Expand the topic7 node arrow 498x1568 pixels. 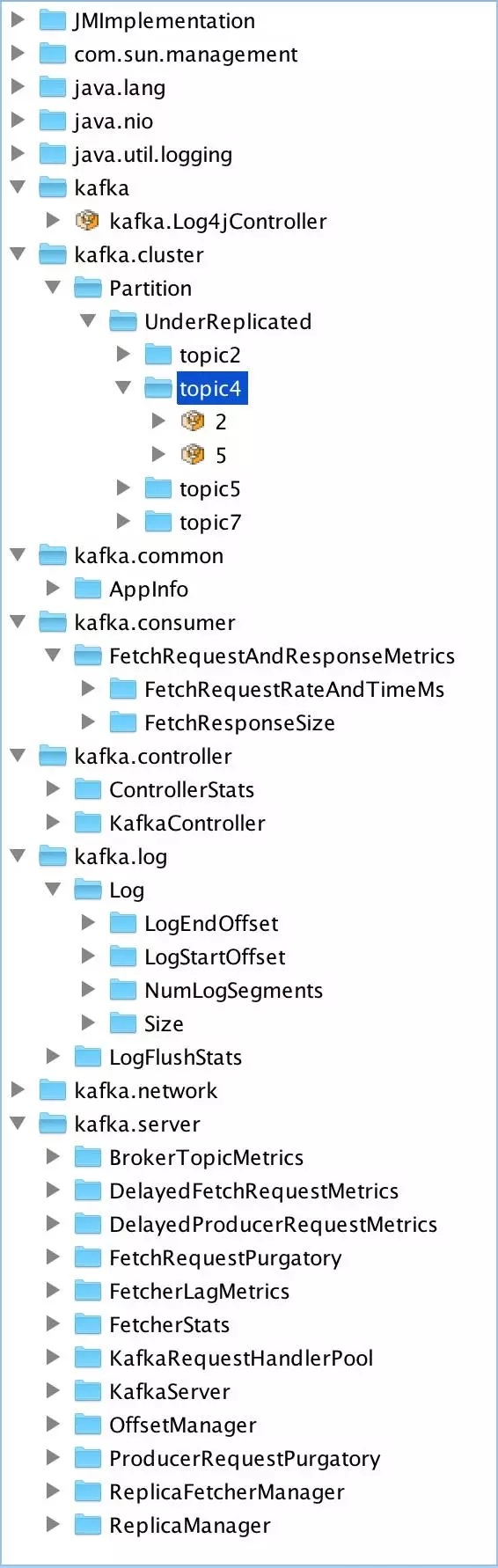[123, 522]
